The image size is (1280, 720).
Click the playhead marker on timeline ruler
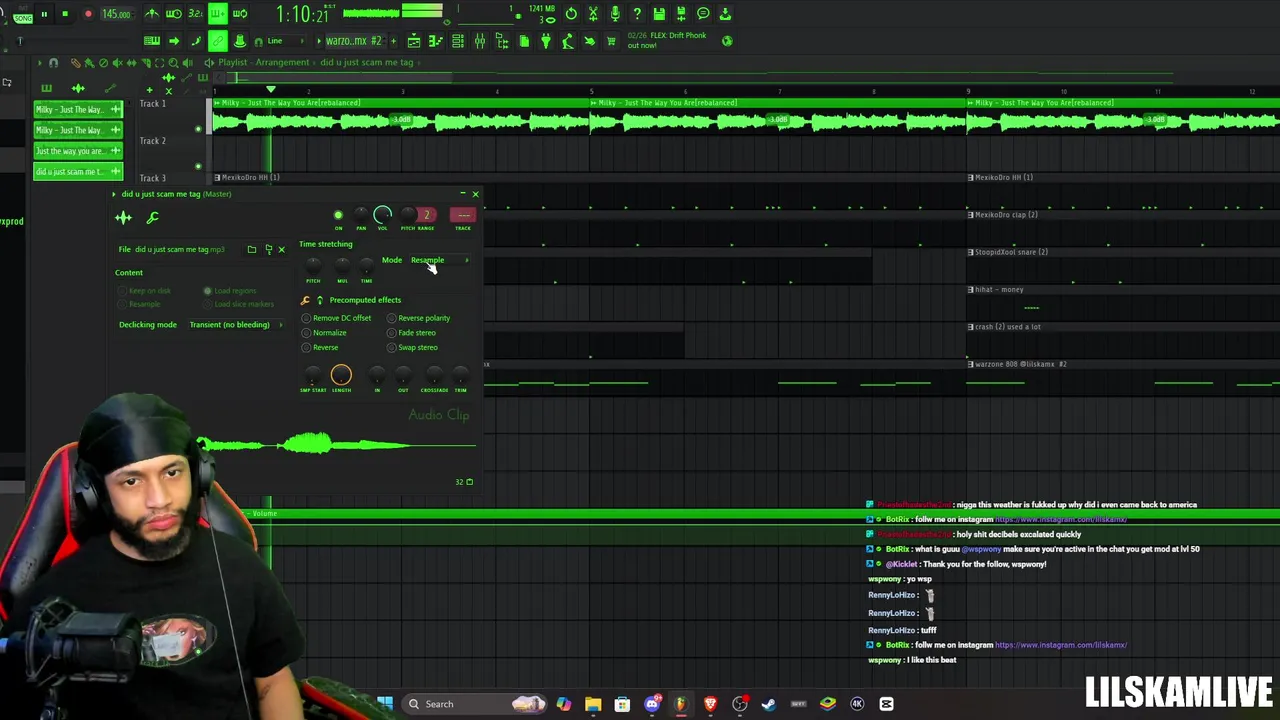pyautogui.click(x=271, y=89)
